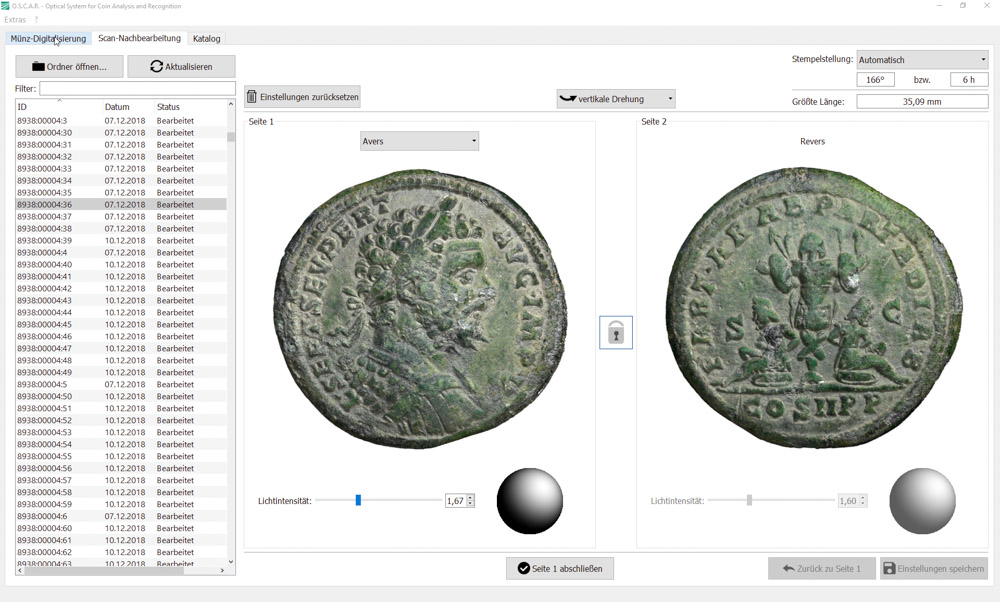Click the Lichtintensität slider for Seite 1
Screen dimensions: 1000x602
(x=358, y=501)
